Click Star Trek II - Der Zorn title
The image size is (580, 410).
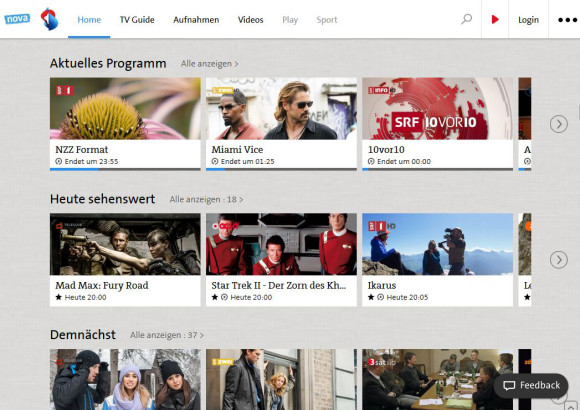(279, 285)
